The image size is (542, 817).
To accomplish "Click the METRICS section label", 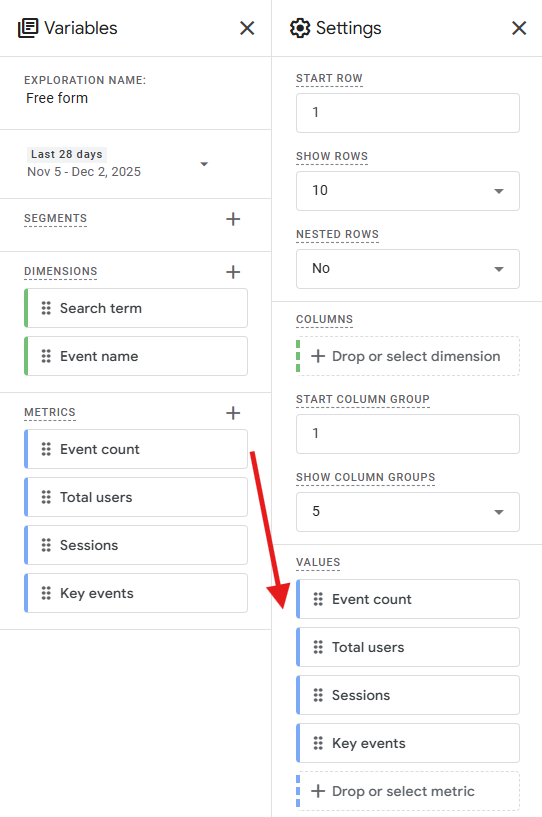I will click(50, 412).
